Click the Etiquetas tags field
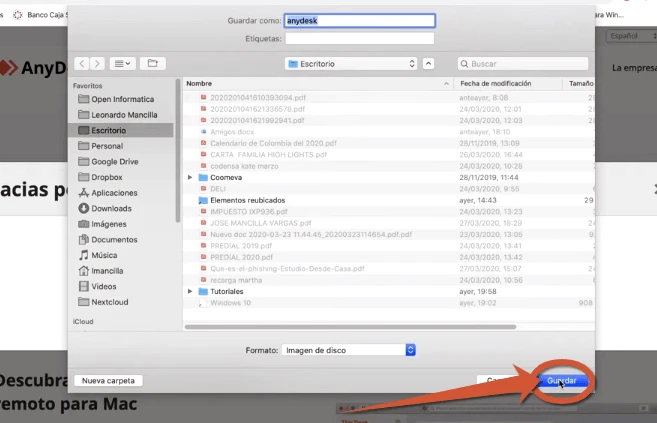 pyautogui.click(x=359, y=39)
